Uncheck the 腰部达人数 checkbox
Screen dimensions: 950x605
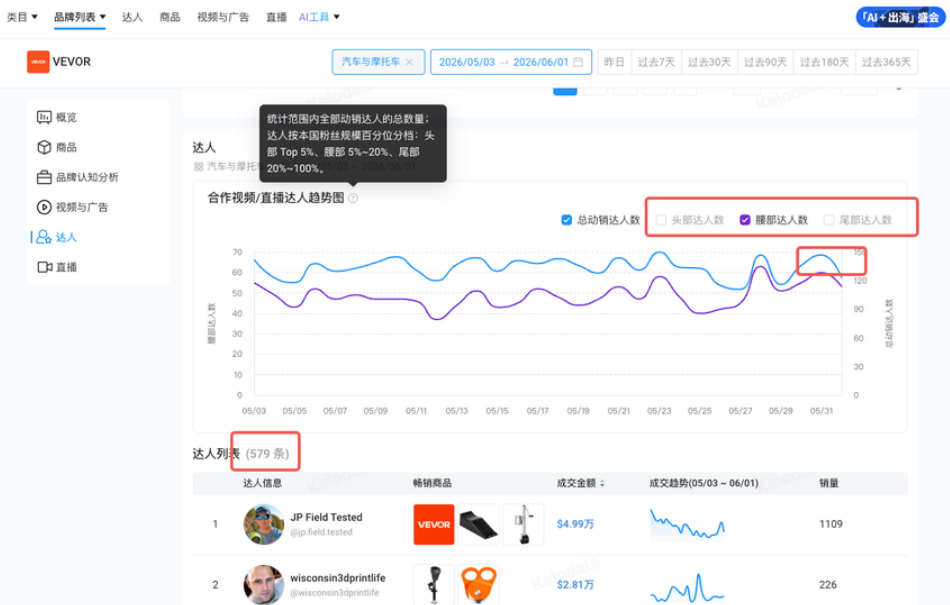click(745, 220)
